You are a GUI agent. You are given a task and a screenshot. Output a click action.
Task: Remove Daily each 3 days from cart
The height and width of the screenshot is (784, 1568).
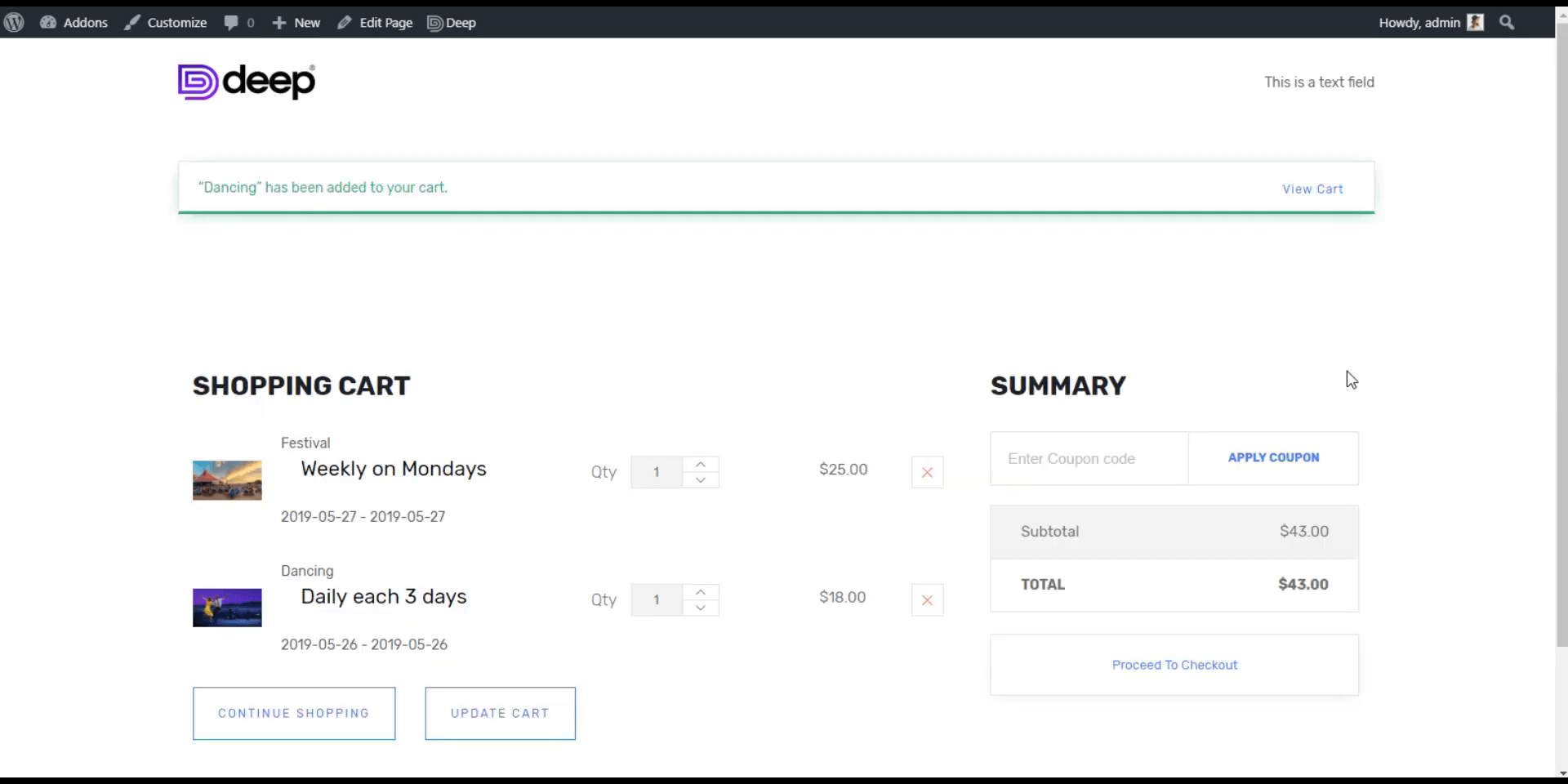tap(927, 600)
